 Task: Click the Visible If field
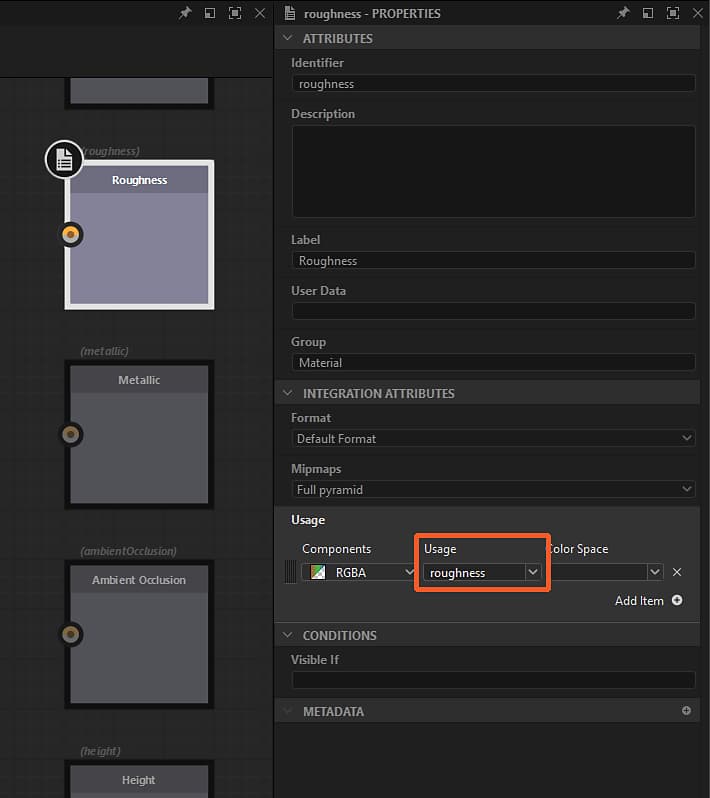click(x=493, y=680)
